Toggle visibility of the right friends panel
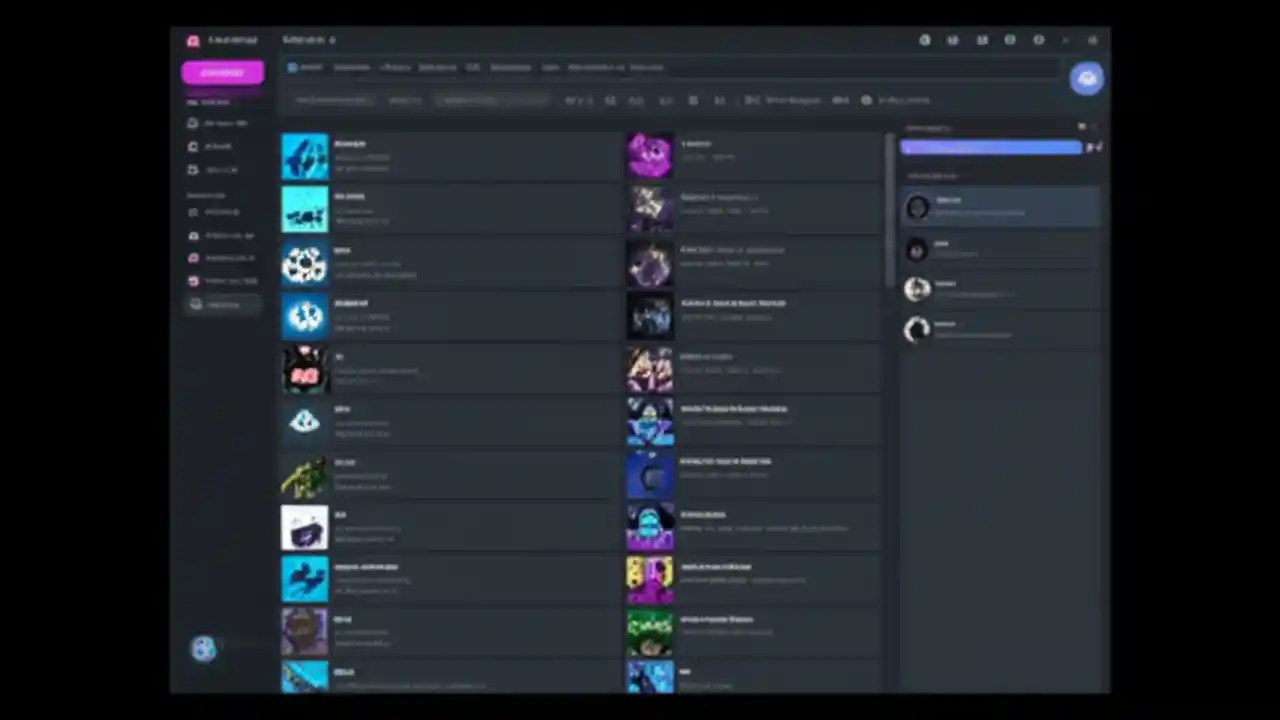Screen dimensions: 1280x720 pos(1081,127)
